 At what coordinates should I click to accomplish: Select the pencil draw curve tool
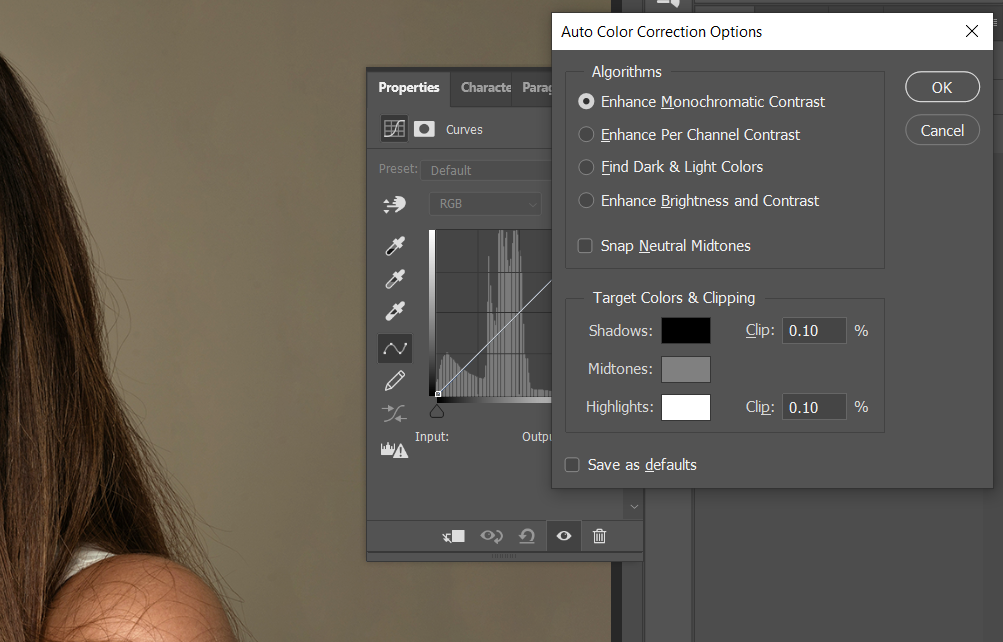395,381
